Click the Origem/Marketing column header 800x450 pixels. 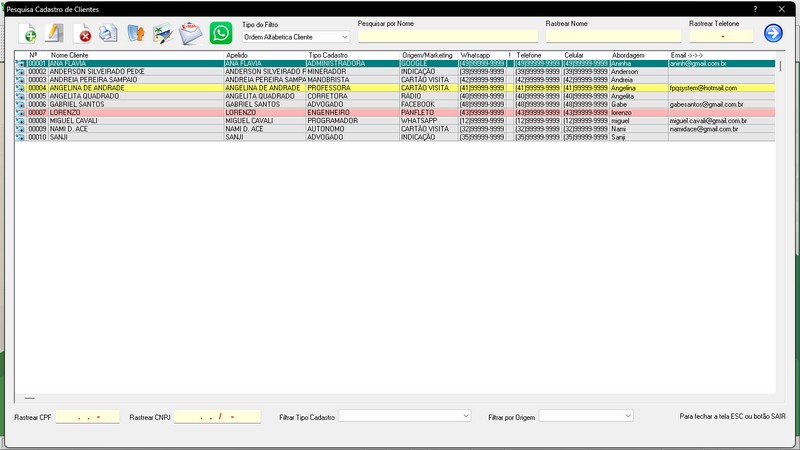(x=427, y=55)
